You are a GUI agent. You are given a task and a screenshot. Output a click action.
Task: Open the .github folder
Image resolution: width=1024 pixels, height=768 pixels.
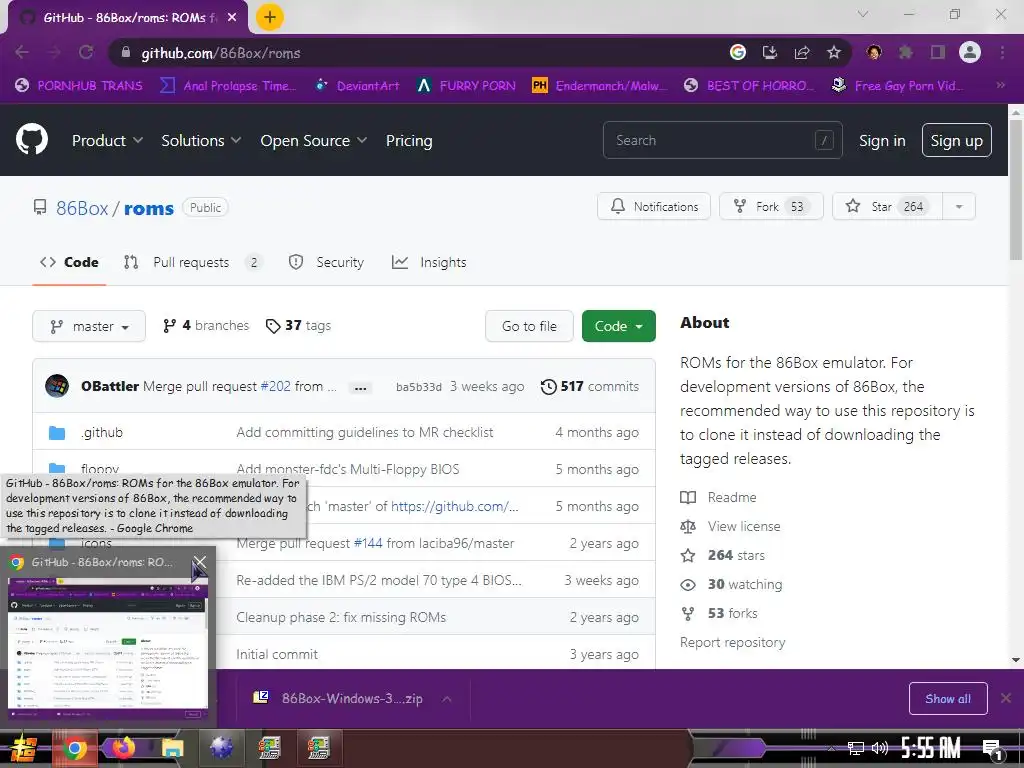[102, 432]
